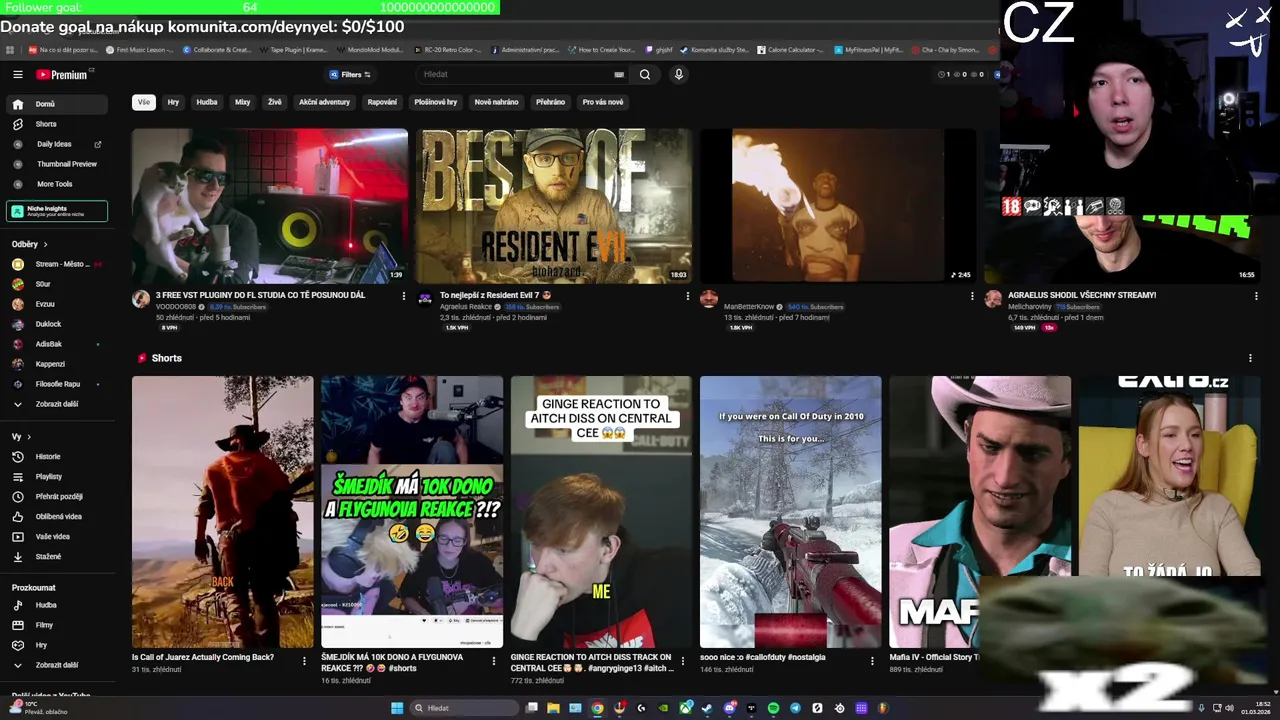Play 3 FREE VST PLUGINY video thumbnail
The width and height of the screenshot is (1280, 720).
[270, 206]
